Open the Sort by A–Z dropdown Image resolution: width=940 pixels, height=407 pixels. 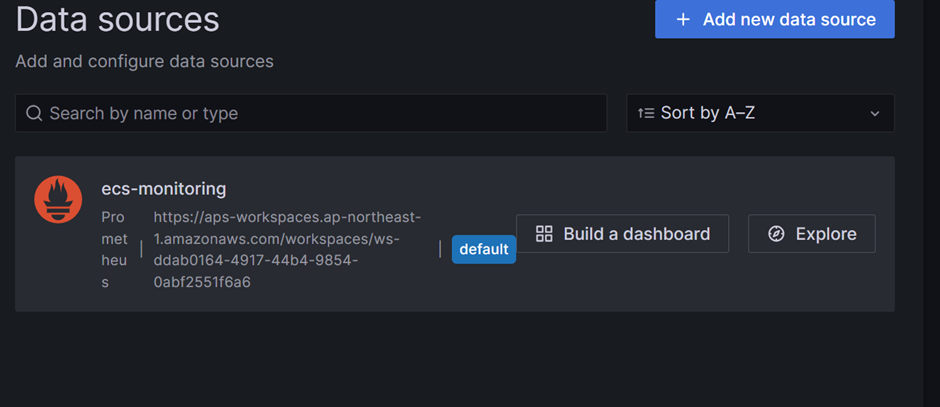[760, 113]
